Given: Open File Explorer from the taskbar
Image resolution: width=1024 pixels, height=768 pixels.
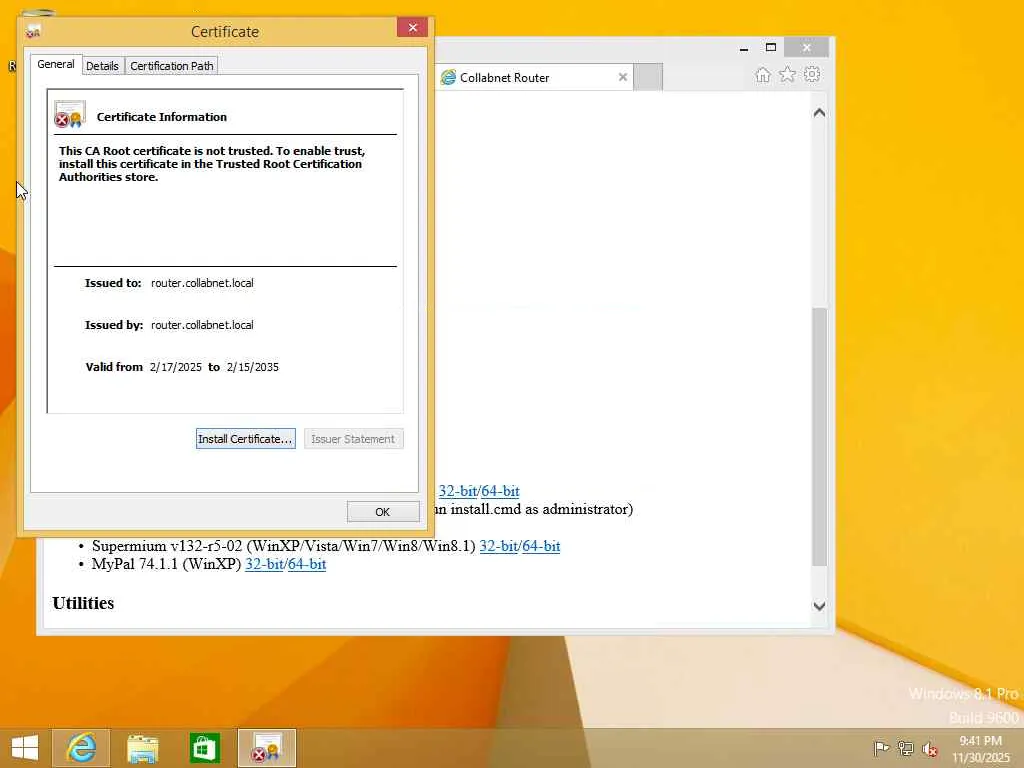Looking at the screenshot, I should point(142,748).
